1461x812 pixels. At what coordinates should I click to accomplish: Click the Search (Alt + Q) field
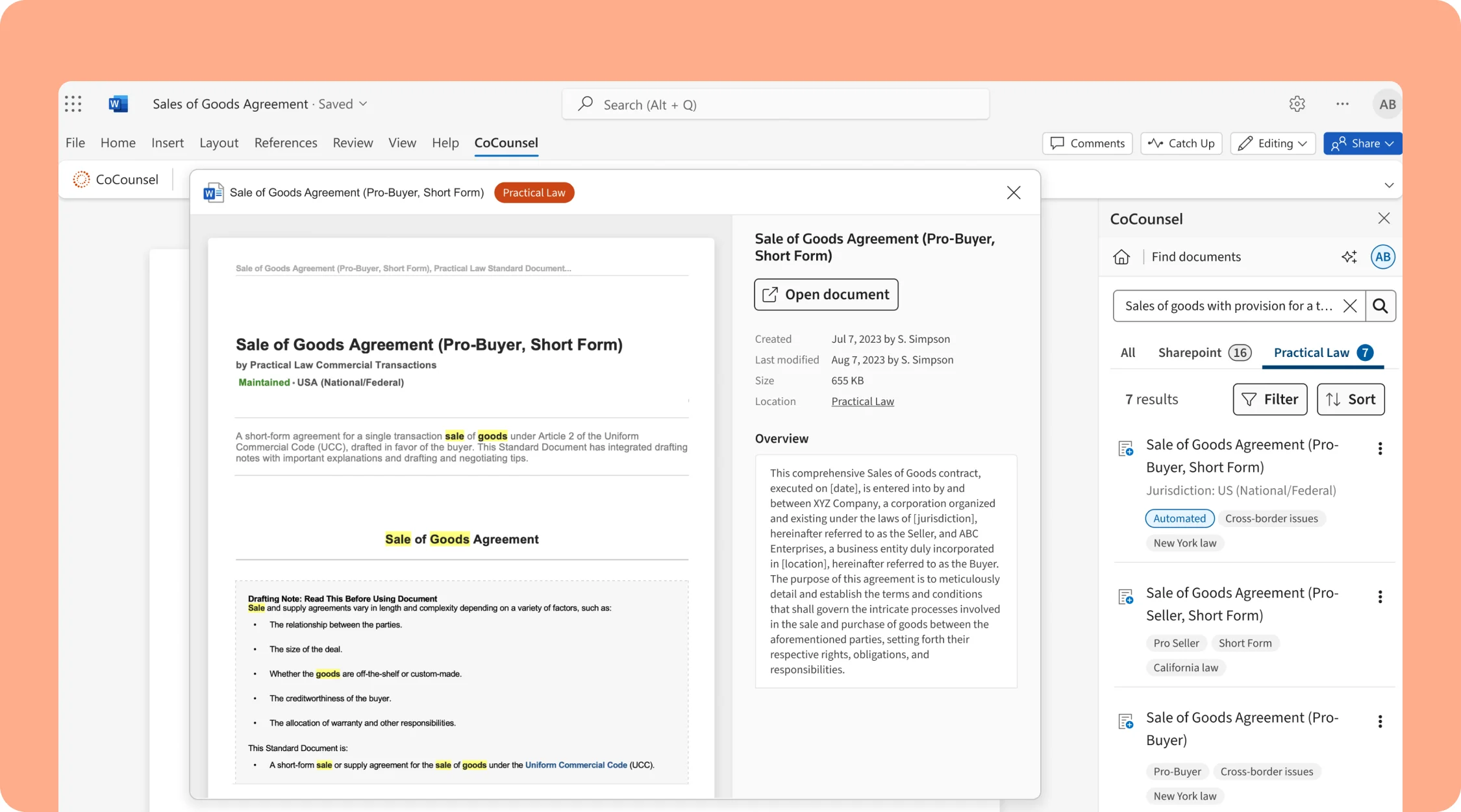pos(775,105)
